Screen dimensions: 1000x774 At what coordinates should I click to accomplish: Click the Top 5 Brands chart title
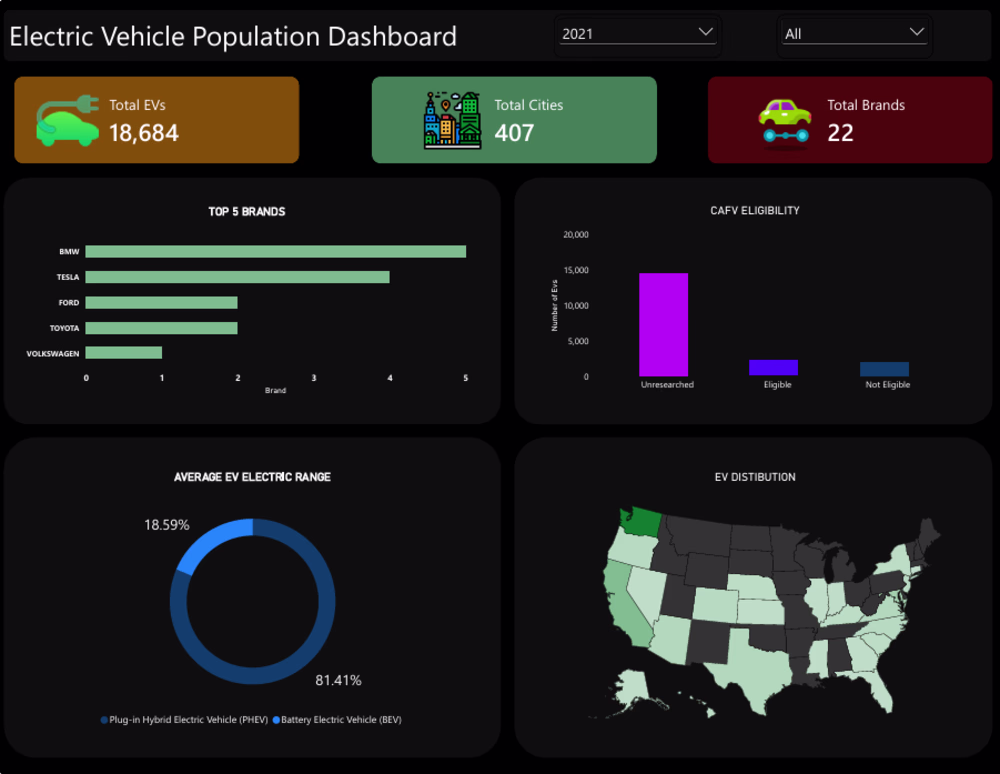[x=247, y=212]
